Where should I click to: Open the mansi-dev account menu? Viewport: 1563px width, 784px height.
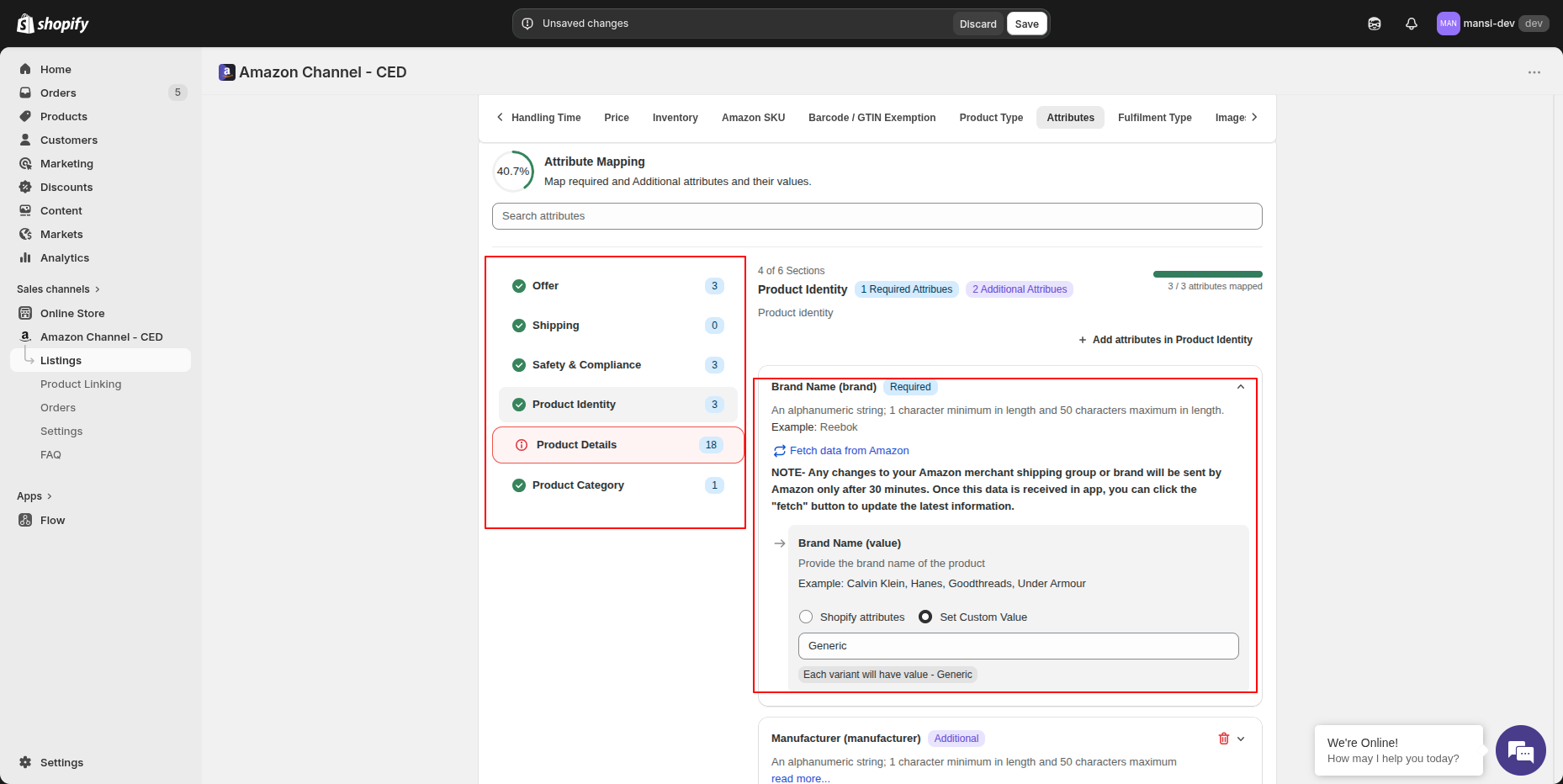(1493, 24)
